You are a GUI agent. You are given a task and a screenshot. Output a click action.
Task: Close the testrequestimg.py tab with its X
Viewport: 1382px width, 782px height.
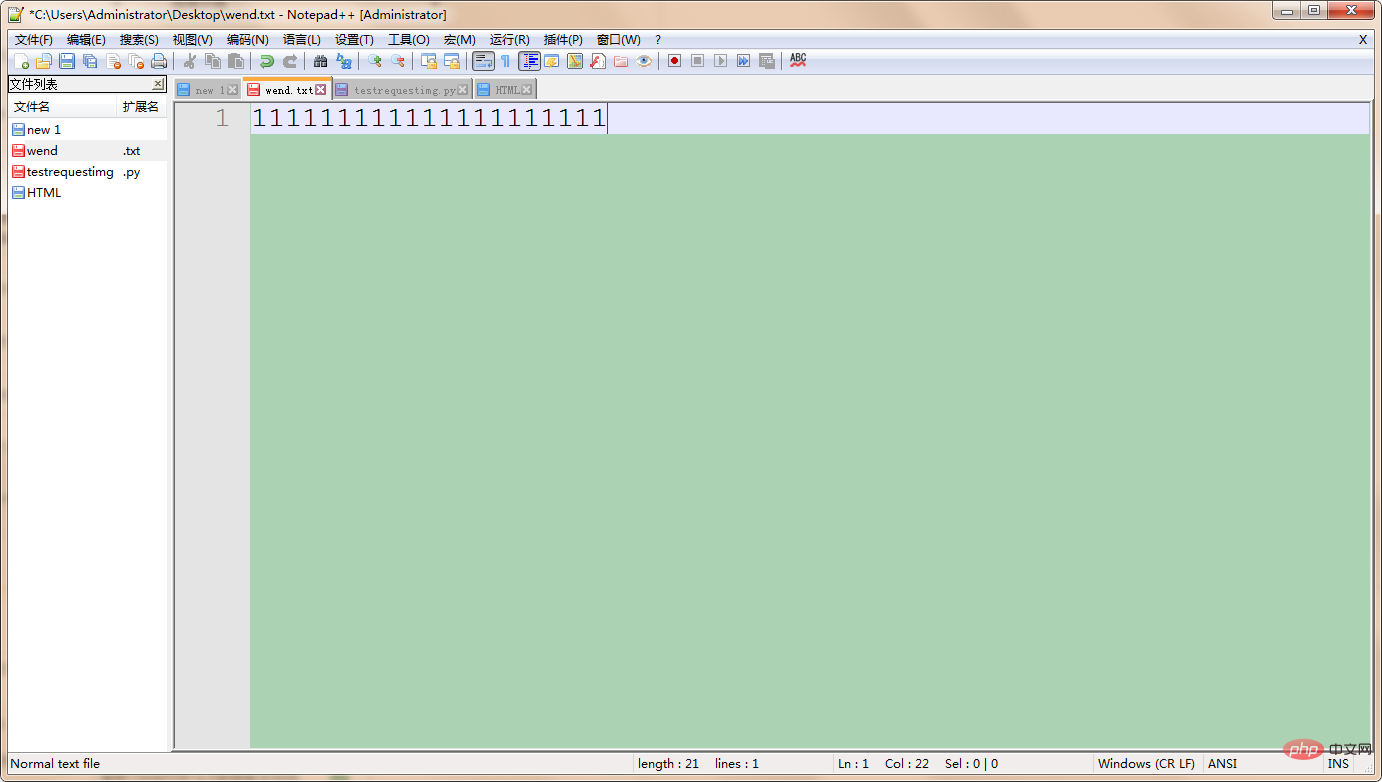pos(462,90)
